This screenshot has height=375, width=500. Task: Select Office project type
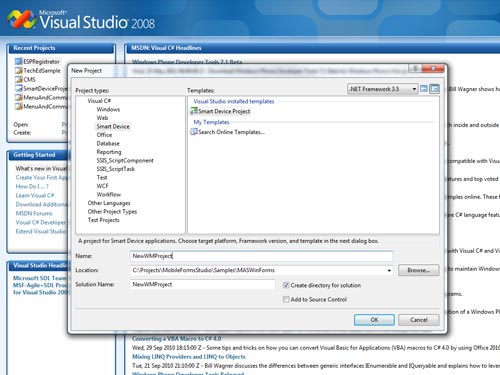pos(104,135)
